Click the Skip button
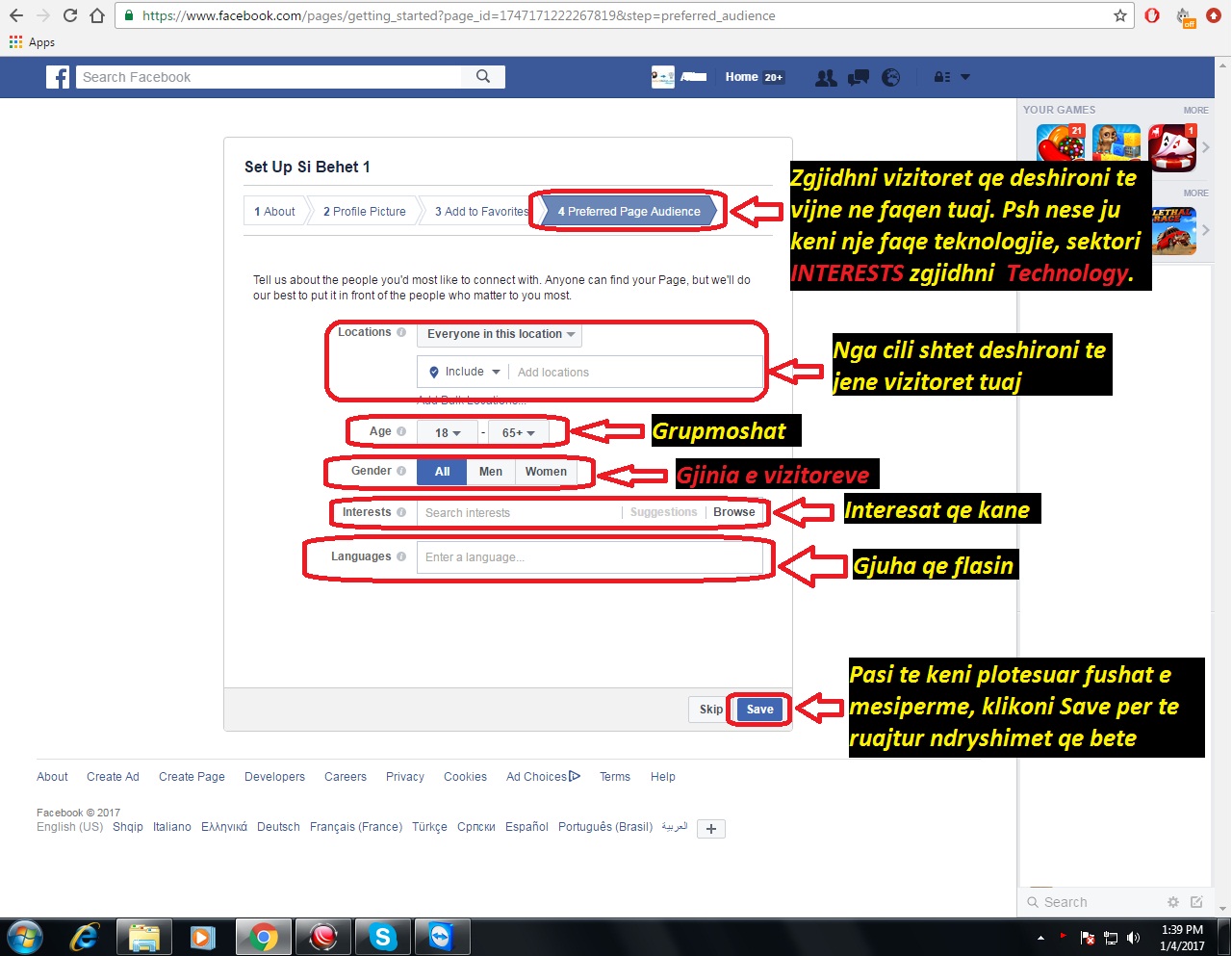Viewport: 1232px width, 956px height. click(x=711, y=710)
